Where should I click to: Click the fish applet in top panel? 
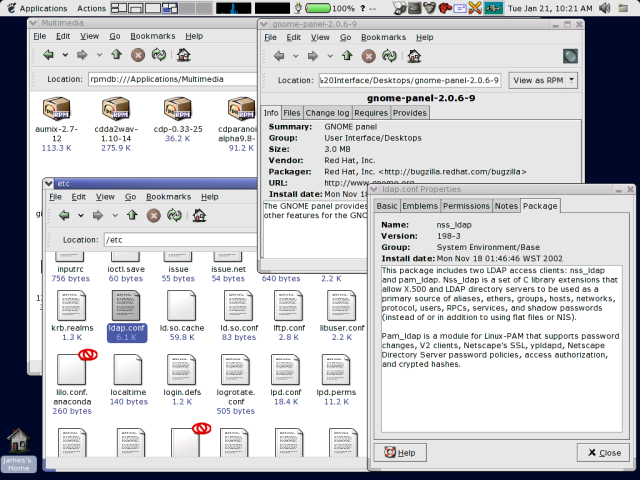tap(493, 8)
